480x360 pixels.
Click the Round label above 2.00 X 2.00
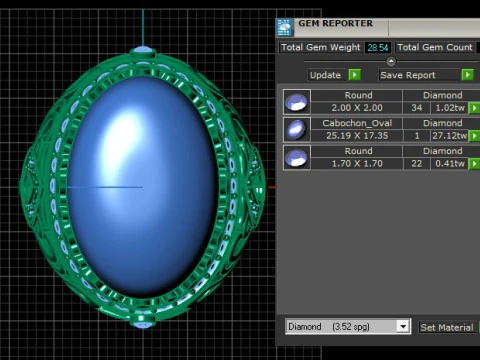coord(357,95)
